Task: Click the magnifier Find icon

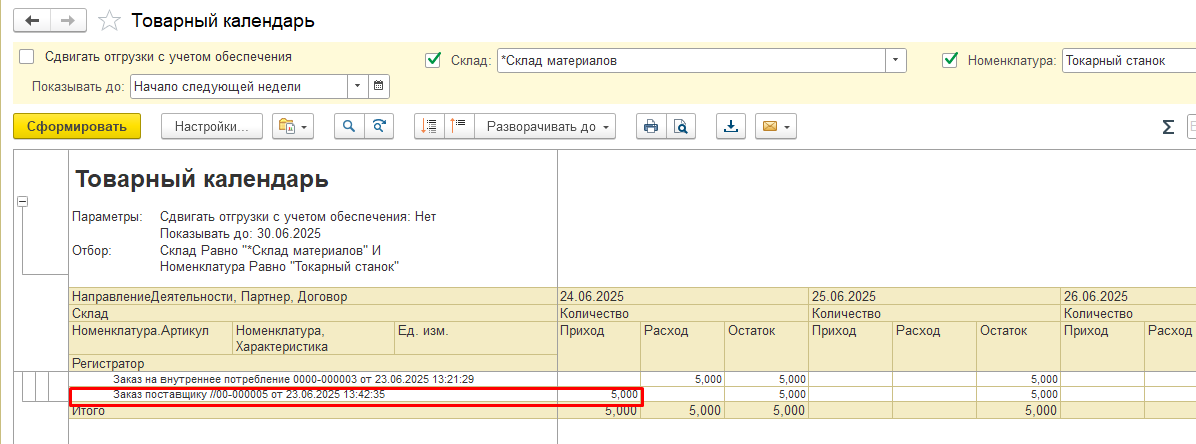Action: (x=349, y=127)
